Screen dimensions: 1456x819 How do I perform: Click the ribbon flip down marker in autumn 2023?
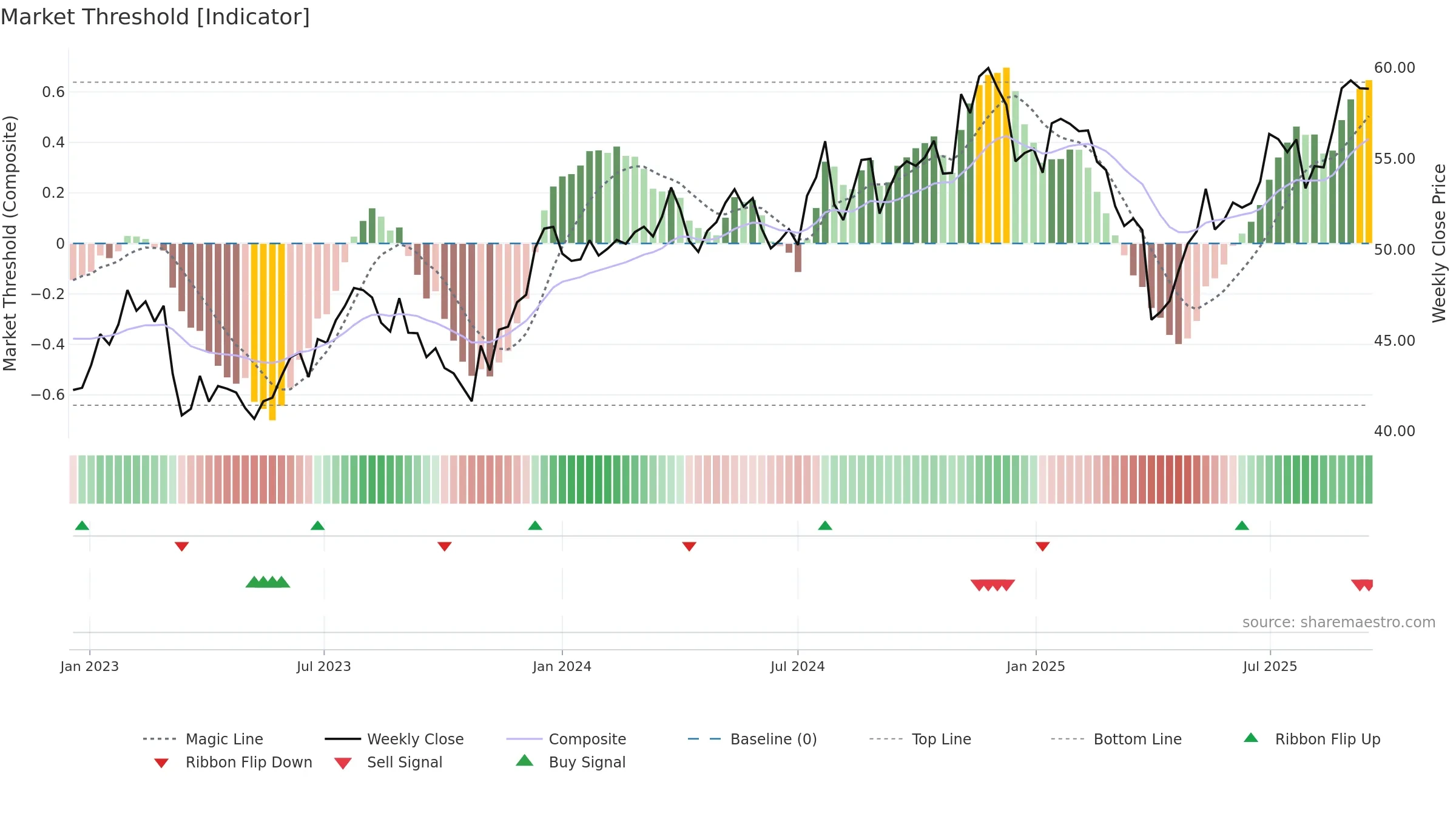(445, 547)
